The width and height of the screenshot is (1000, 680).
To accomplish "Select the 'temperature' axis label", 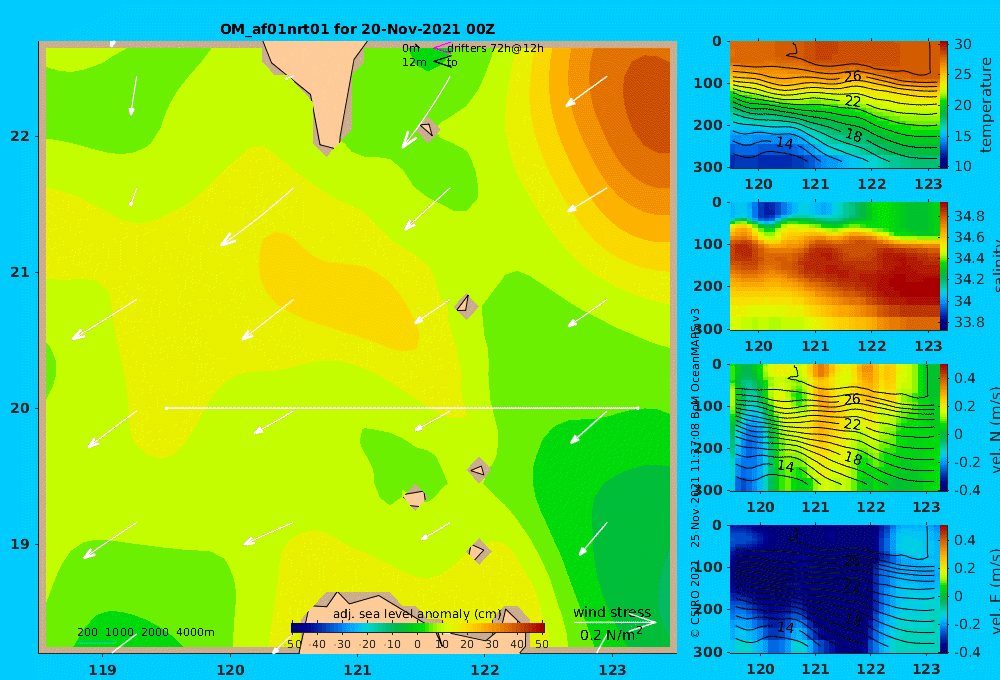I will point(987,105).
